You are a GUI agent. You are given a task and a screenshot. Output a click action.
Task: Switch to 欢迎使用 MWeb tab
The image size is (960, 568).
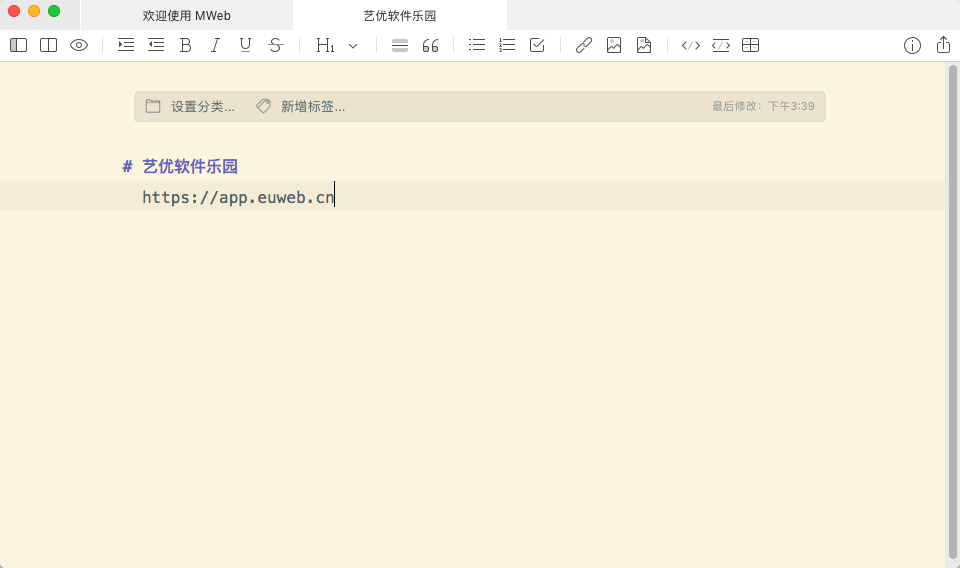187,16
